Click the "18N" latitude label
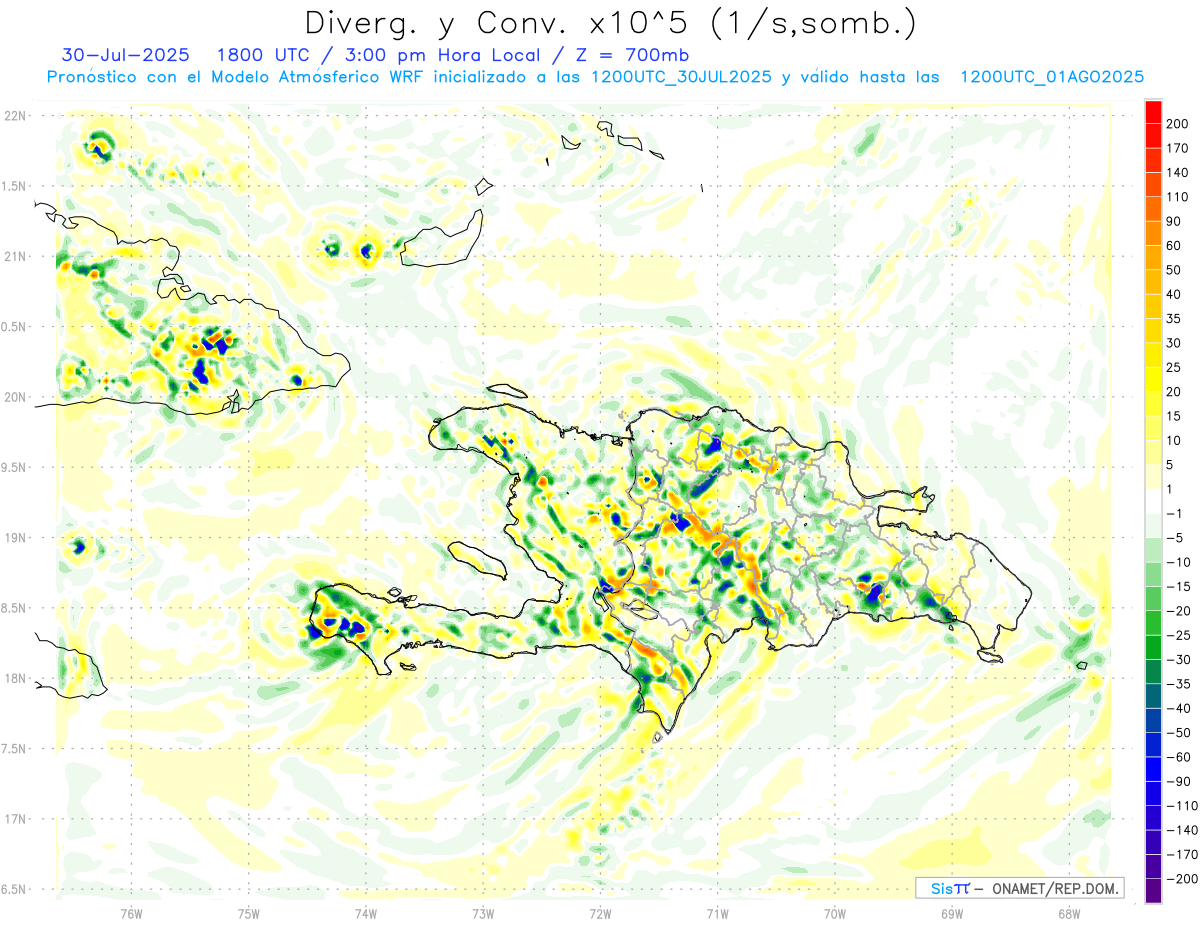The image size is (1200, 927). pyautogui.click(x=16, y=678)
